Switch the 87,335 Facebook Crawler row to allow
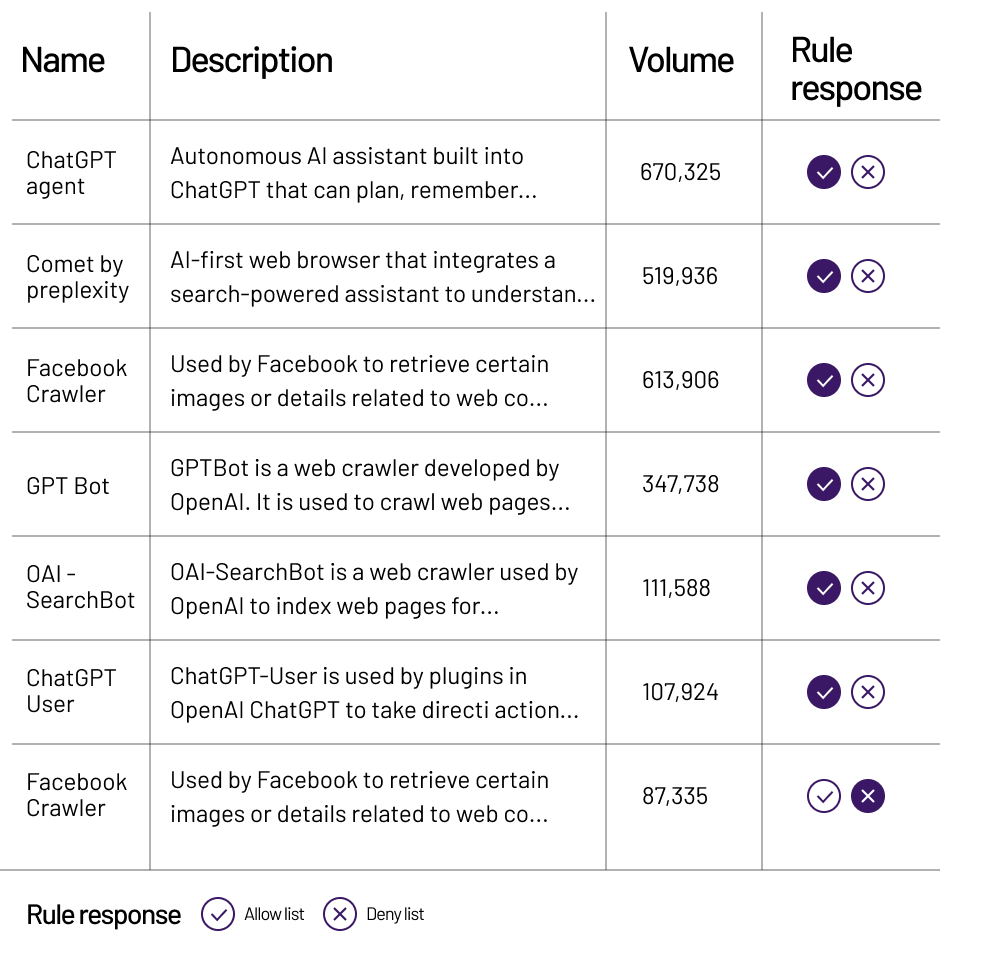Image resolution: width=982 pixels, height=958 pixels. (x=823, y=796)
